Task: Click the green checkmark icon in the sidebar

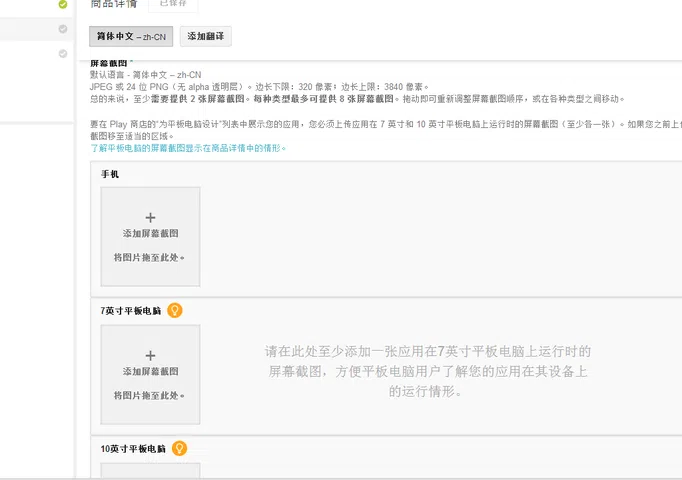Action: pyautogui.click(x=63, y=4)
